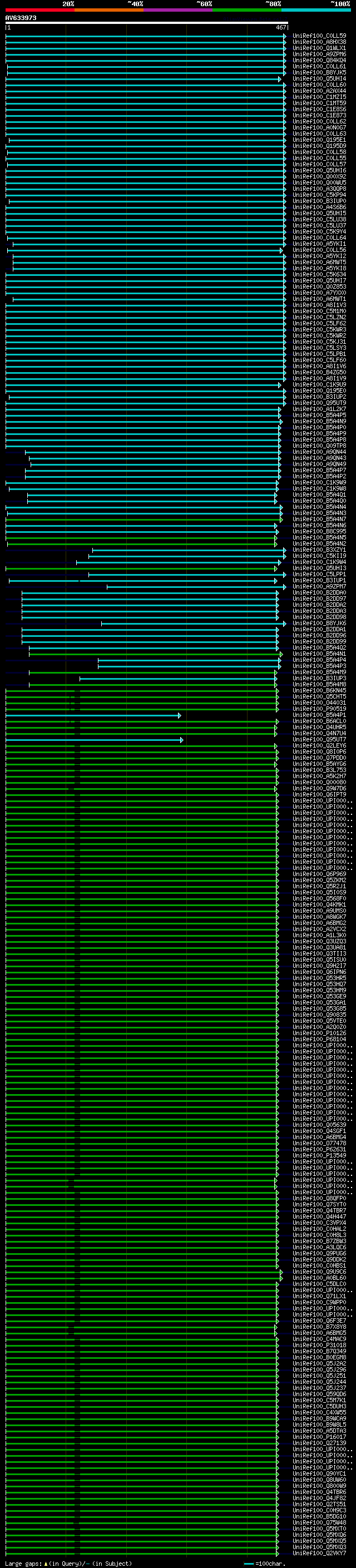
Task: Select hit label UniRef100_B2DDA0
Action: [319, 593]
